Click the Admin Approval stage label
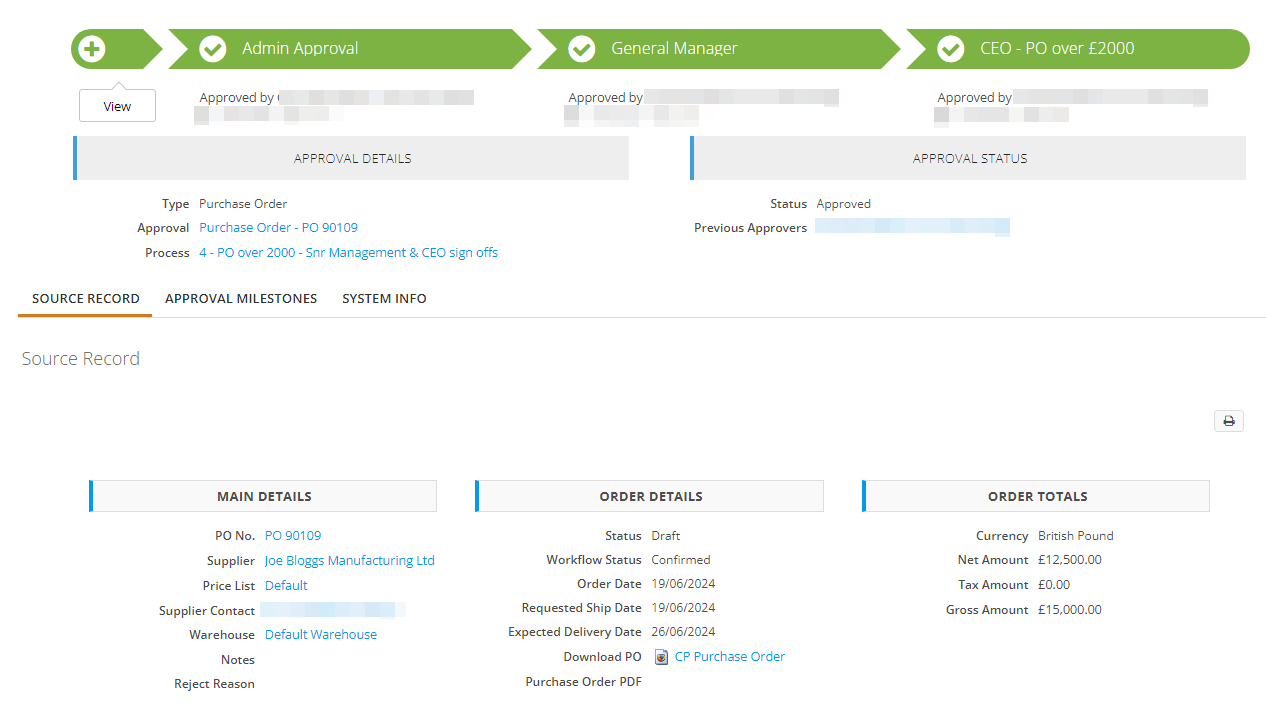Viewport: 1266px width, 708px height. tap(300, 48)
